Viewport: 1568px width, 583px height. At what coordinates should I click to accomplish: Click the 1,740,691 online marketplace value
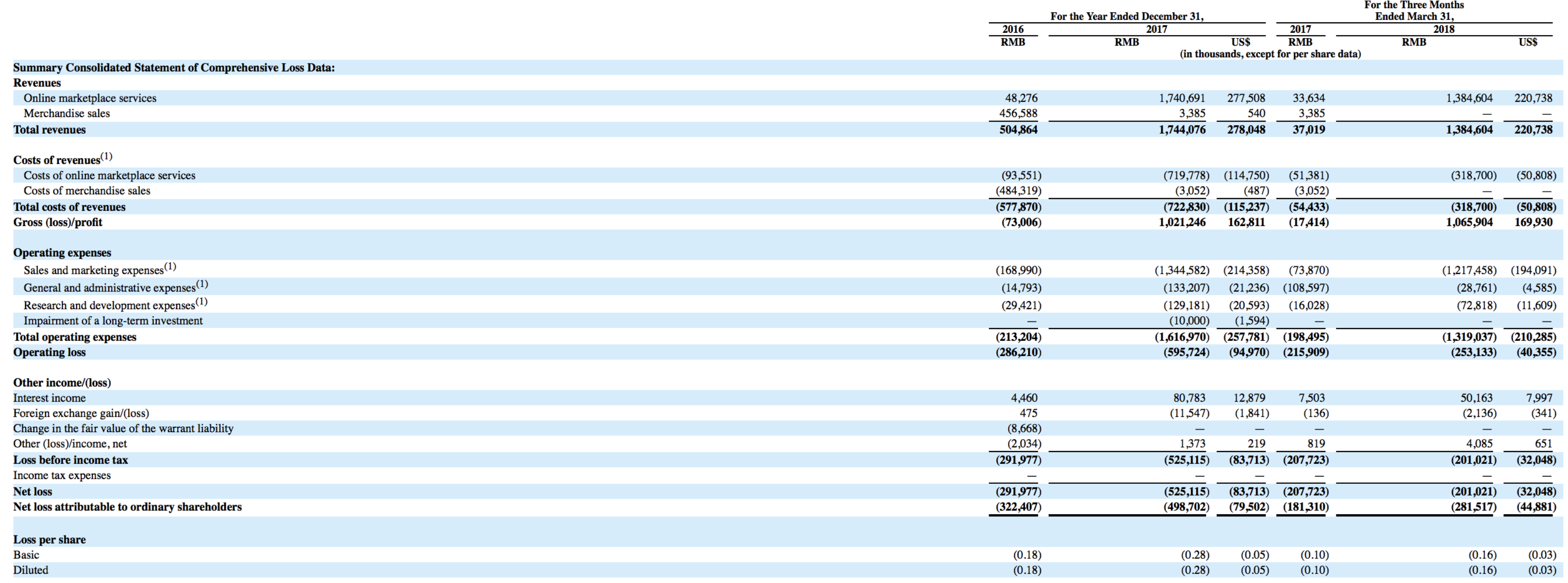[x=1181, y=98]
